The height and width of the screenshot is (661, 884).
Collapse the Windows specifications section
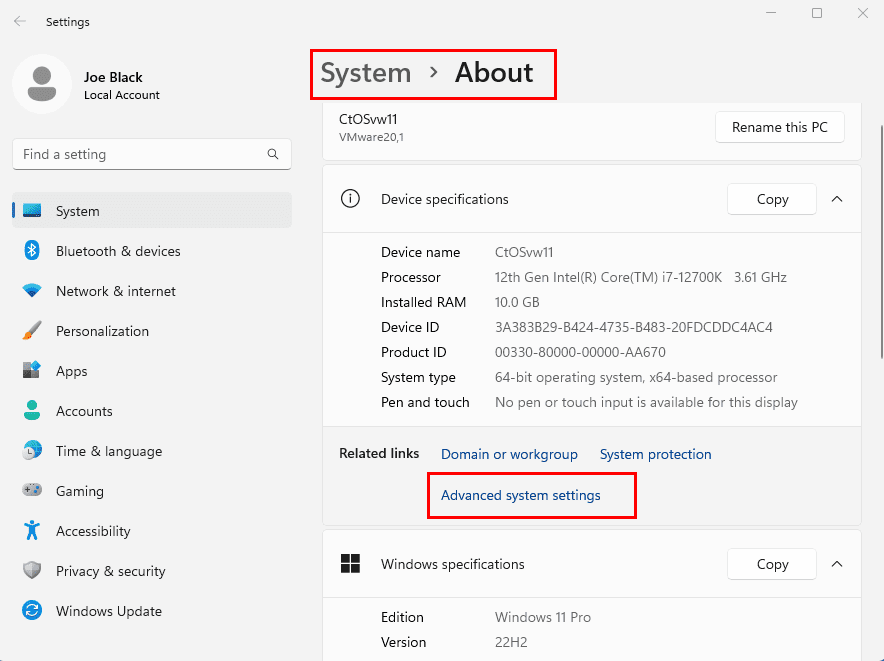(837, 564)
